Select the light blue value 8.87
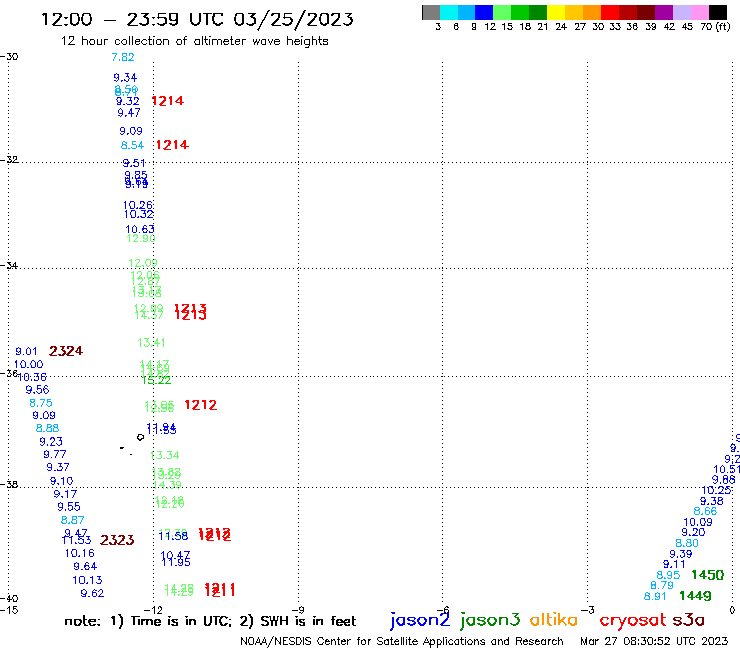Screen dimensions: 740x650 (73, 520)
